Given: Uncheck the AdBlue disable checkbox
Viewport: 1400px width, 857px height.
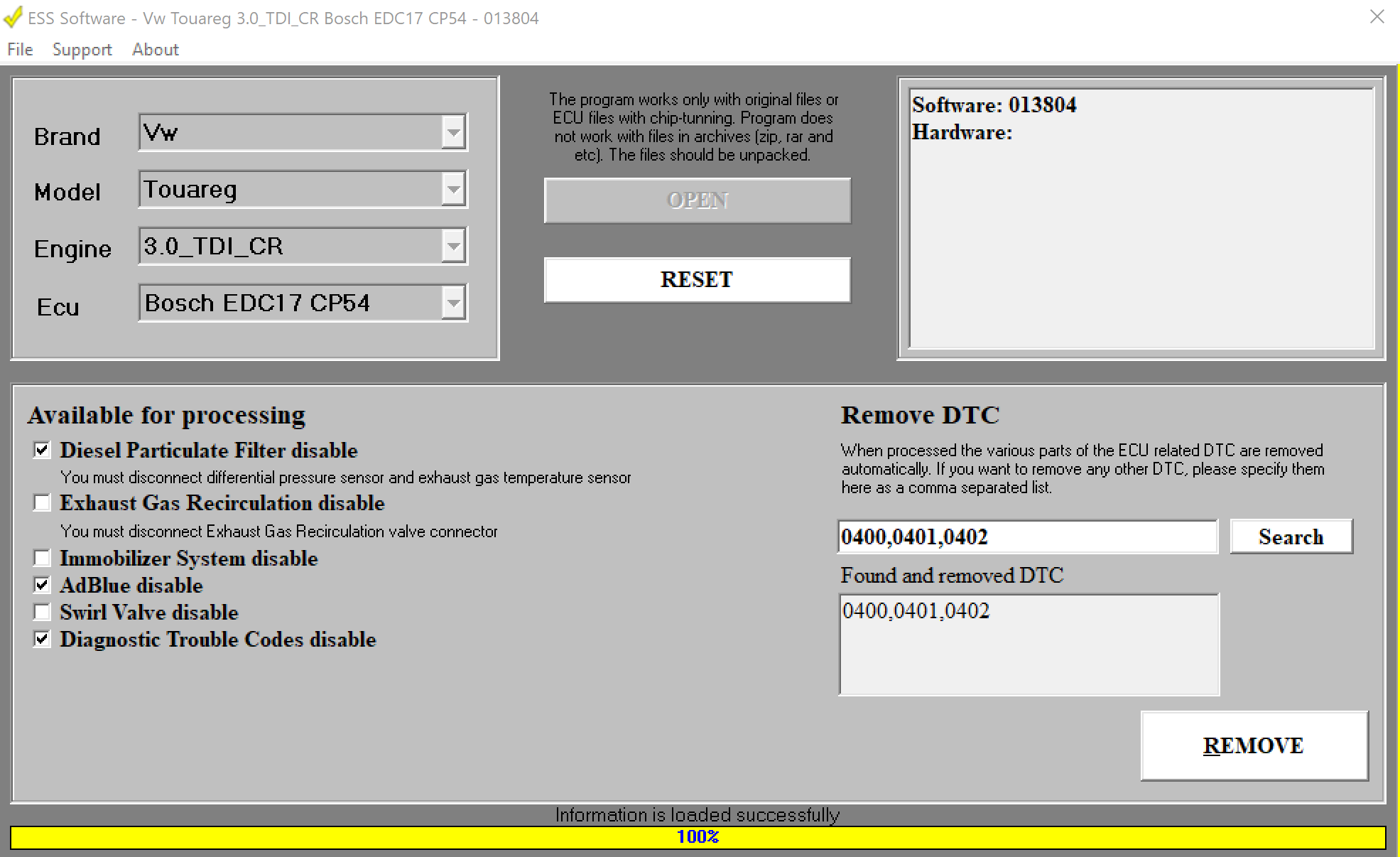Looking at the screenshot, I should tap(43, 585).
